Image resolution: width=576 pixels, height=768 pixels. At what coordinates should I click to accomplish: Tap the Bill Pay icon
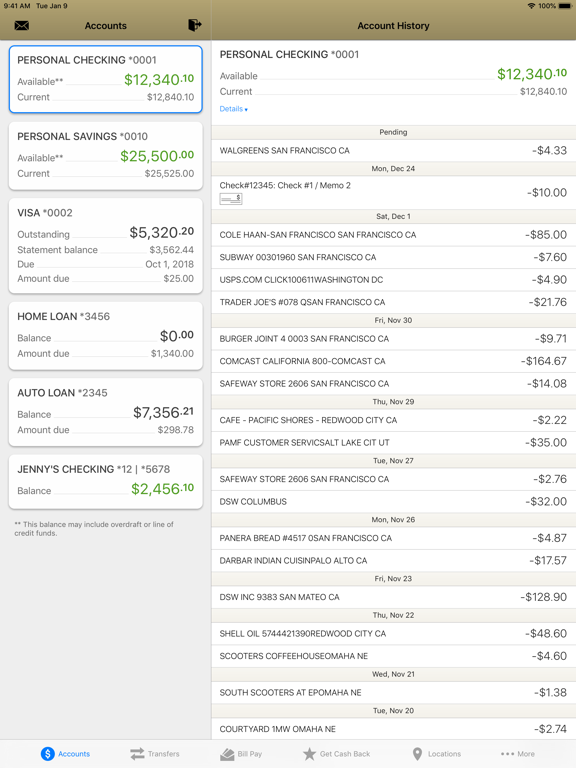(227, 754)
